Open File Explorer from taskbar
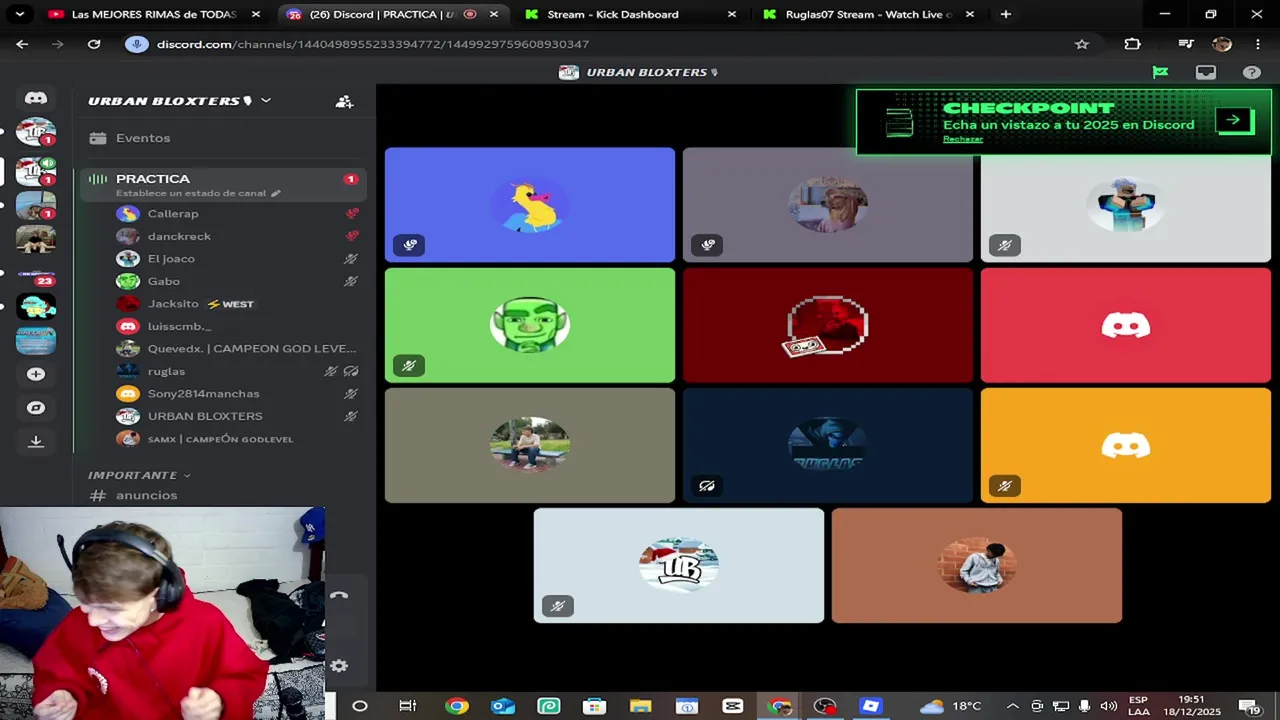 tap(640, 706)
